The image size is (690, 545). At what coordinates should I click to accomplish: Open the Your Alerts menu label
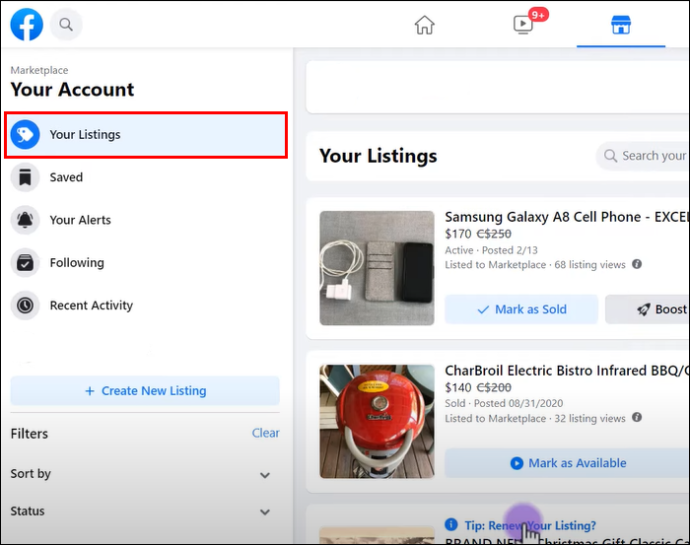coord(80,220)
